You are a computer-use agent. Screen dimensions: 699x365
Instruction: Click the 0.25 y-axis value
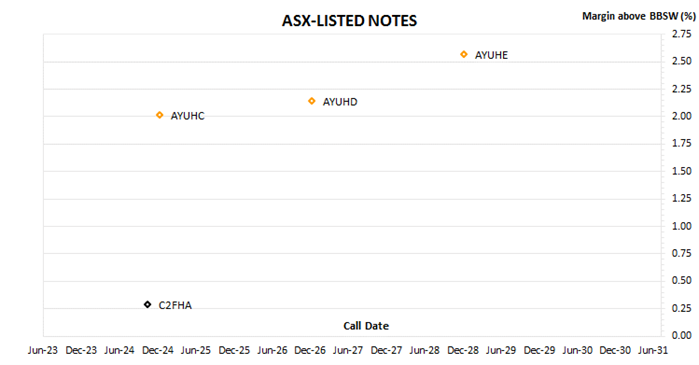[682, 308]
